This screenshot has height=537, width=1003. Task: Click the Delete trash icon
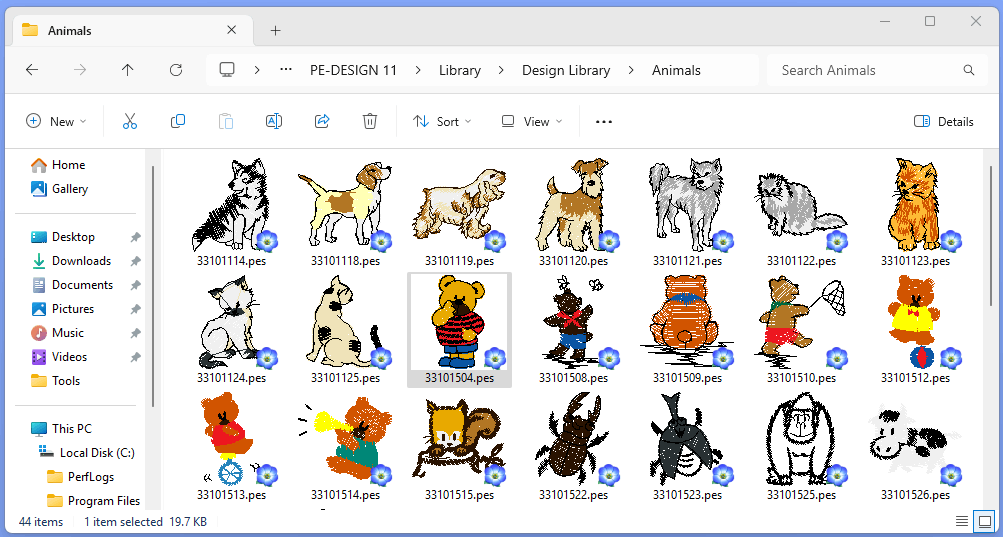[x=370, y=121]
